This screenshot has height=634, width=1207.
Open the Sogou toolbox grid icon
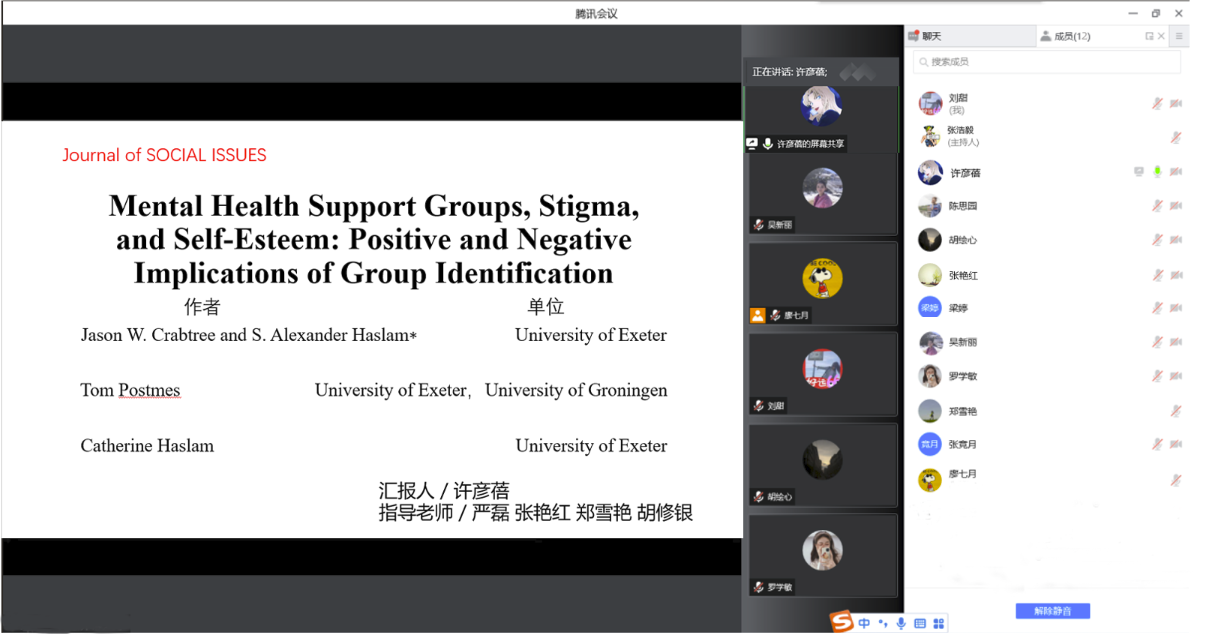(x=938, y=624)
